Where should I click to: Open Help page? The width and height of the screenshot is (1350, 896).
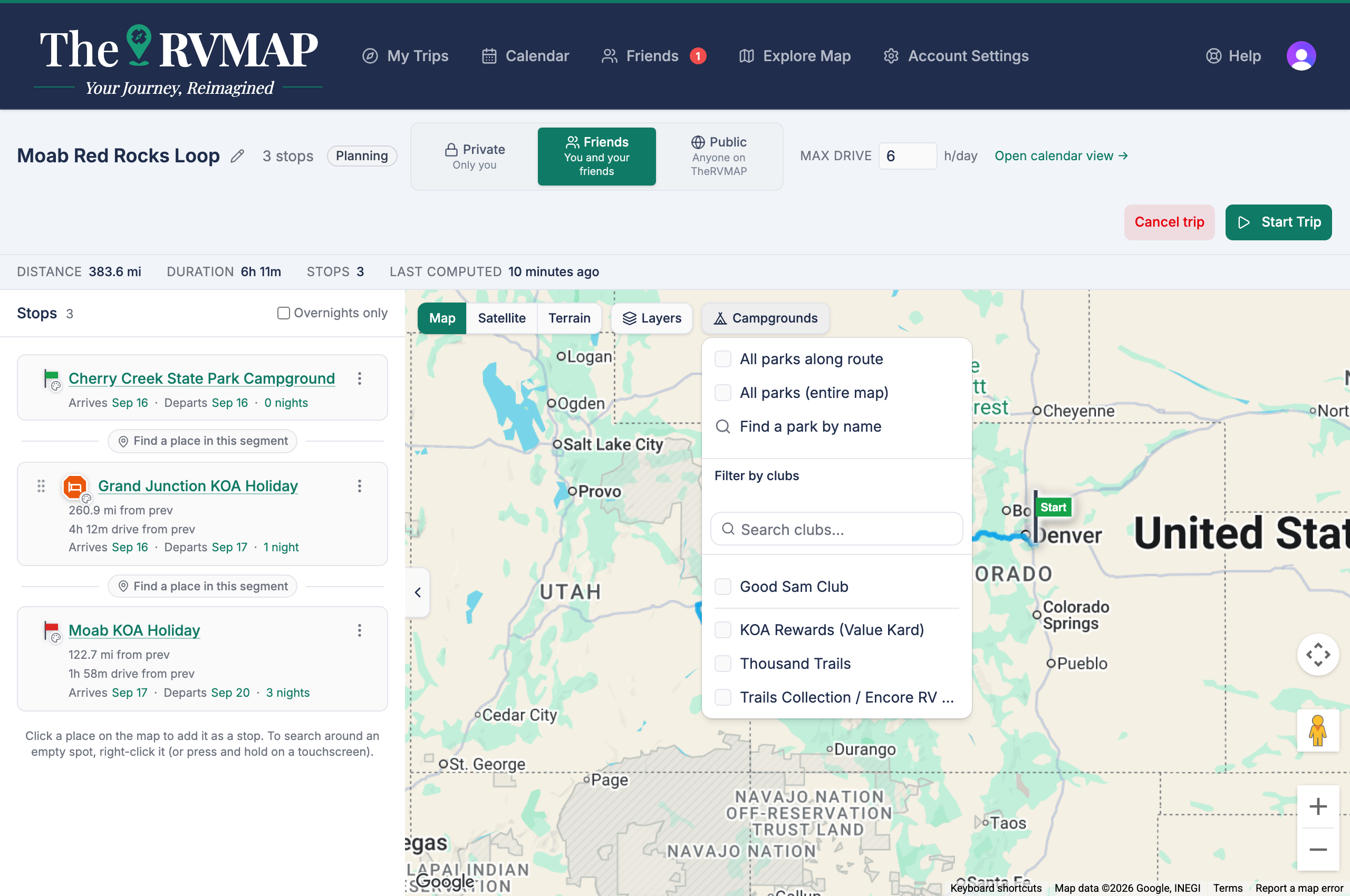point(1233,56)
